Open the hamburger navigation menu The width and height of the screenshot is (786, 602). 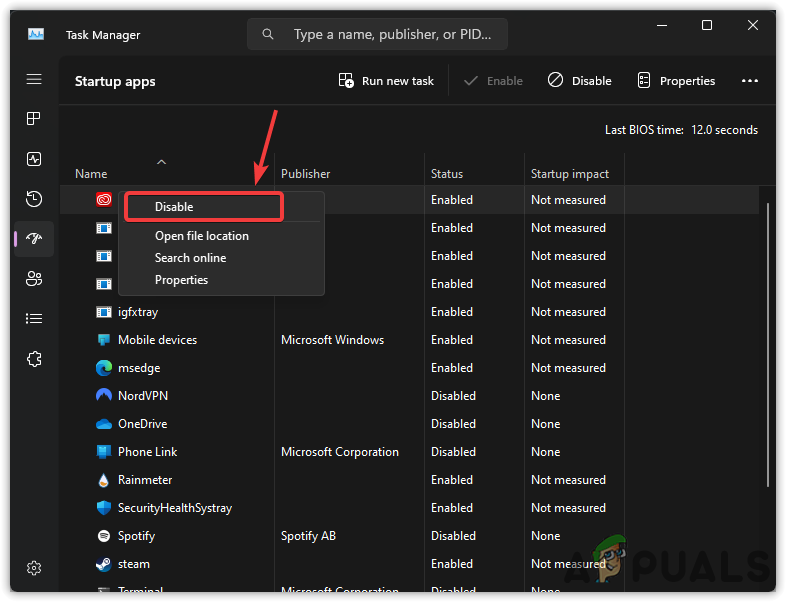click(34, 79)
